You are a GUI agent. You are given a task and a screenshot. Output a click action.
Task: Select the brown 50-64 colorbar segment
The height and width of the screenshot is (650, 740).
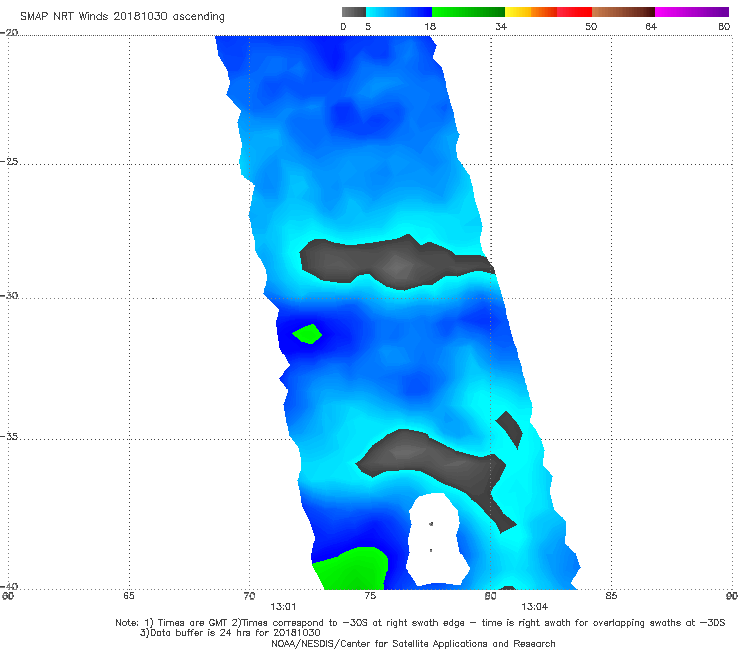pos(623,12)
